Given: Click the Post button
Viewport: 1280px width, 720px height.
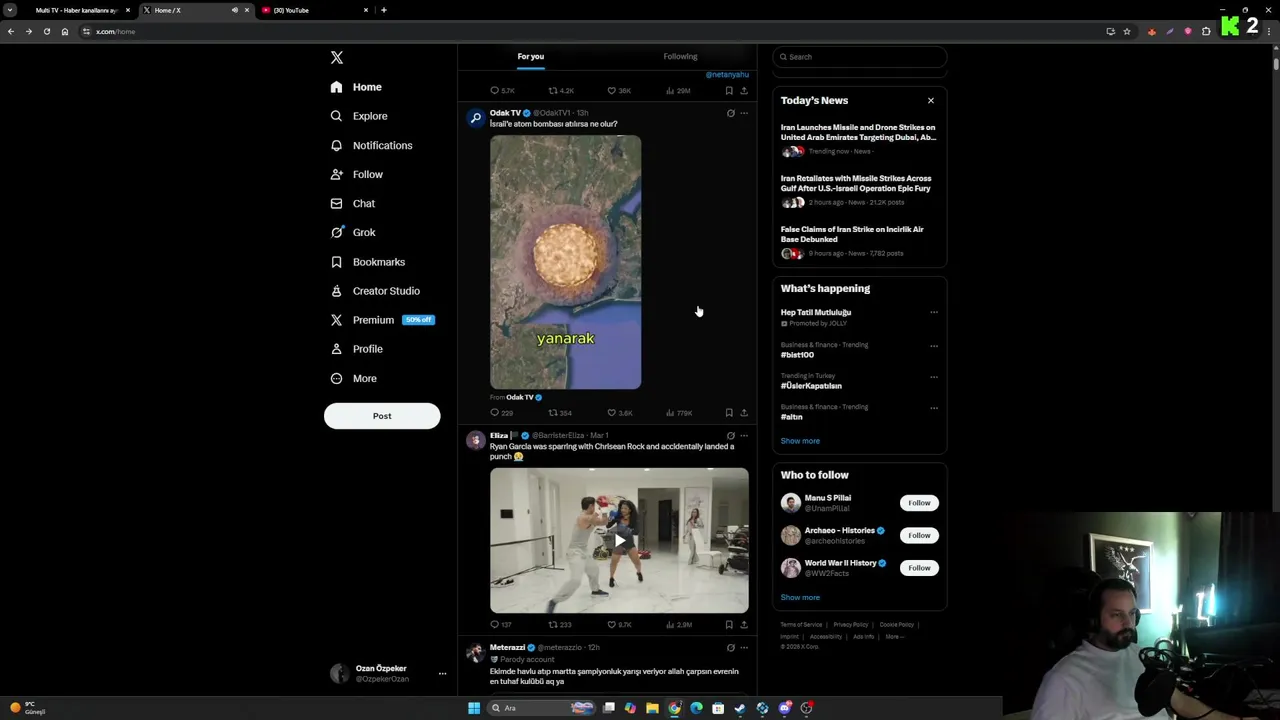Looking at the screenshot, I should tap(382, 416).
